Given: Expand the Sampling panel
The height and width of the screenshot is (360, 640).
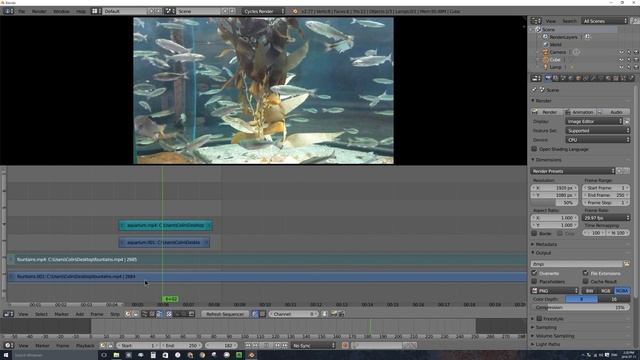Looking at the screenshot, I should (x=545, y=327).
